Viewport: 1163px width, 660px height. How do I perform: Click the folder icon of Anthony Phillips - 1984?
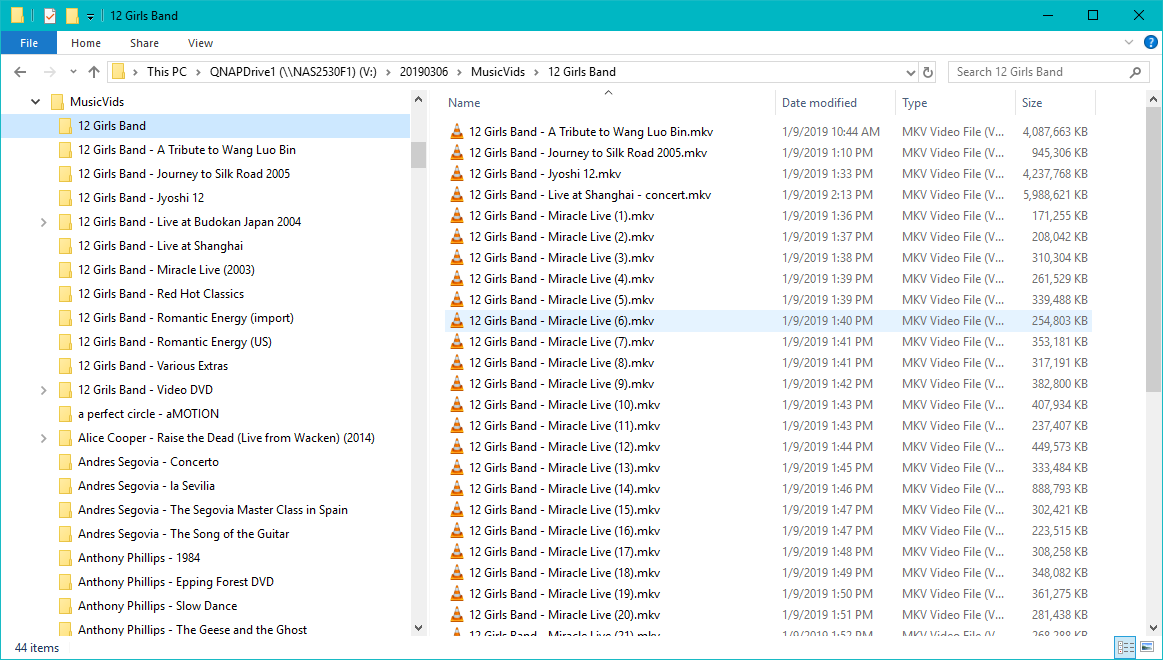click(65, 558)
